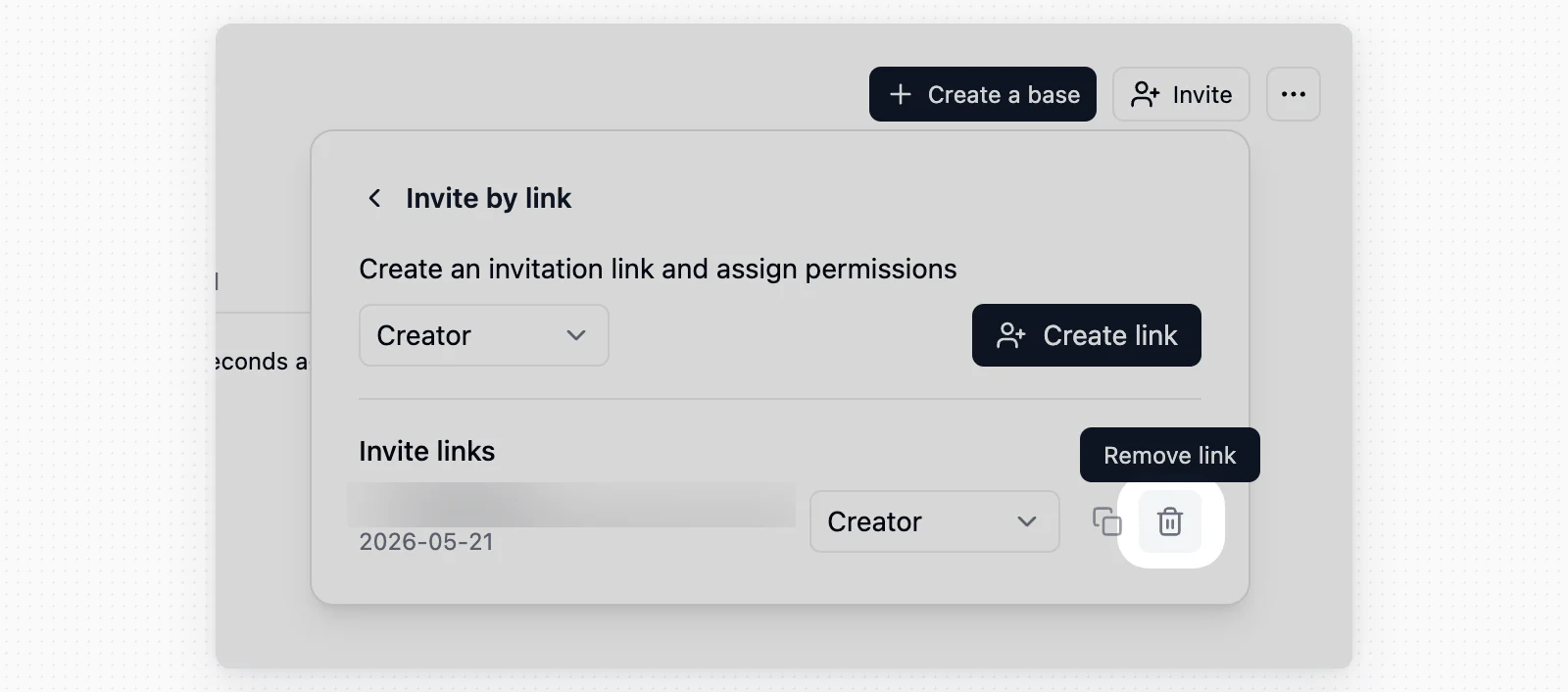The height and width of the screenshot is (692, 1568).
Task: Open the Creator dropdown in the invite link row
Action: click(x=935, y=521)
